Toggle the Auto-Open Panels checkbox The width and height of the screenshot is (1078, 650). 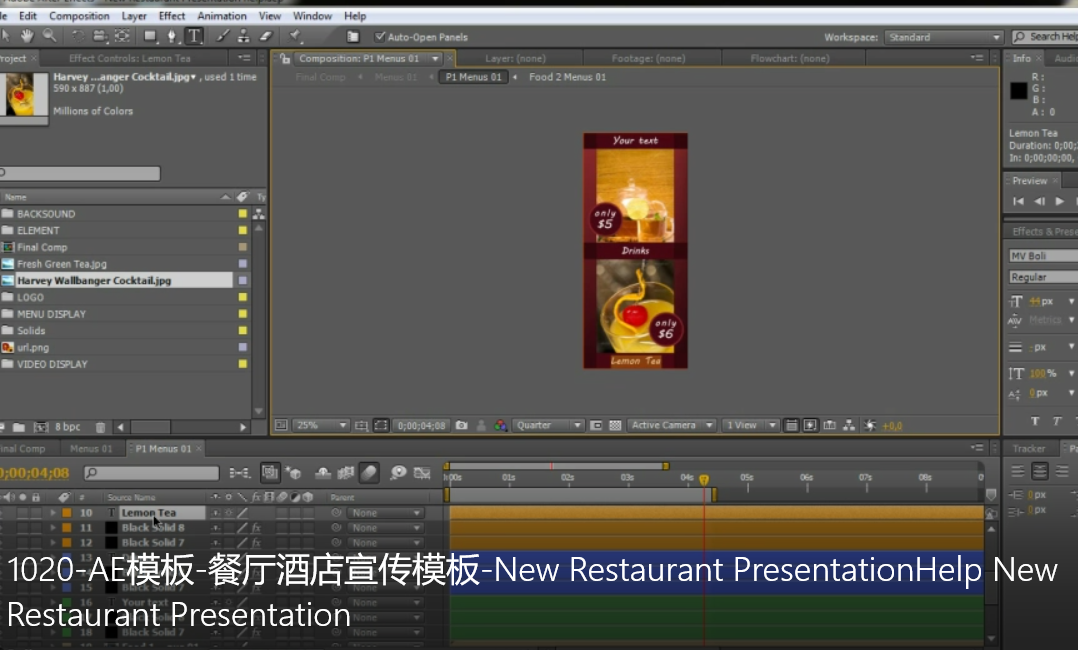380,36
